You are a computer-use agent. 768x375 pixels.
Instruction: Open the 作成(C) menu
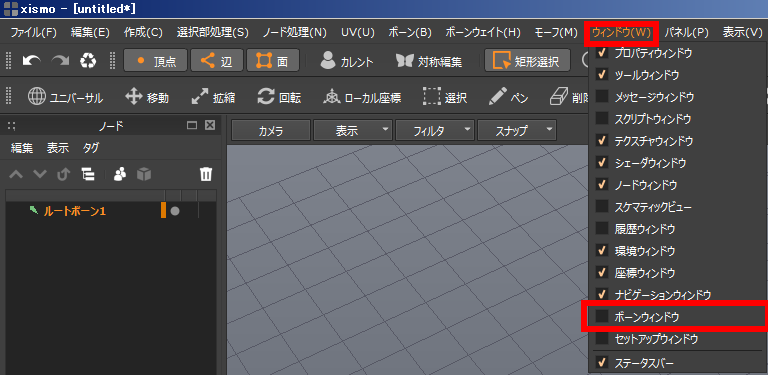[x=143, y=33]
